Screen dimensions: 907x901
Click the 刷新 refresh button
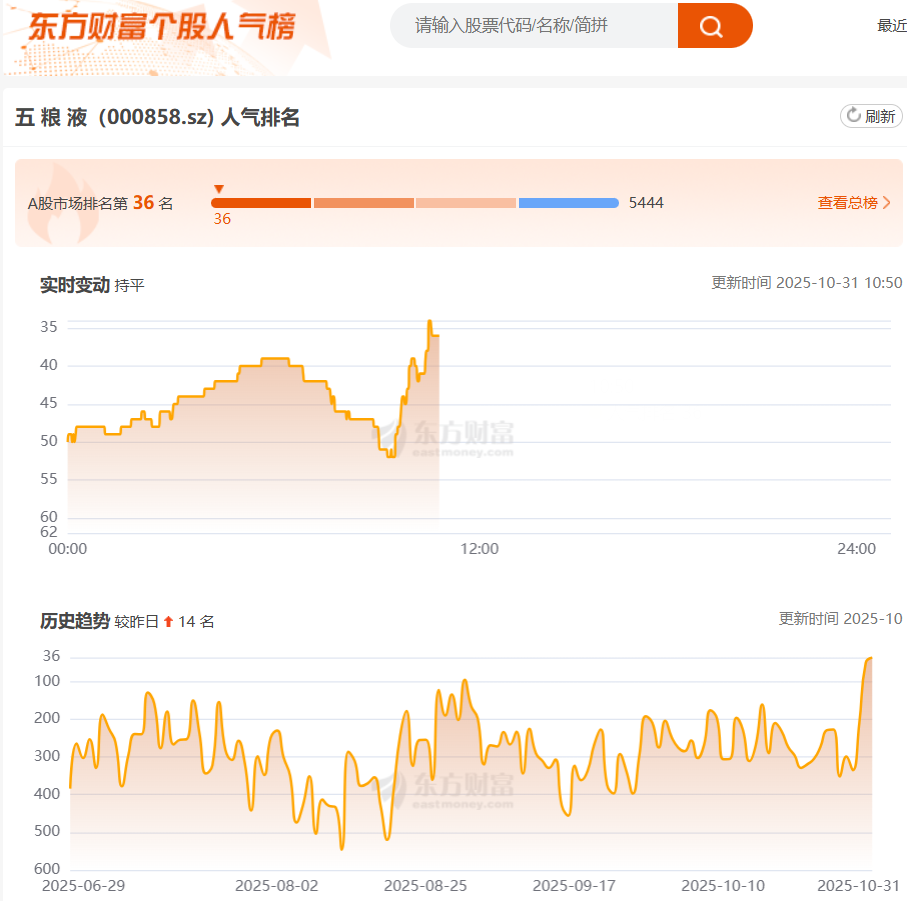click(x=871, y=116)
